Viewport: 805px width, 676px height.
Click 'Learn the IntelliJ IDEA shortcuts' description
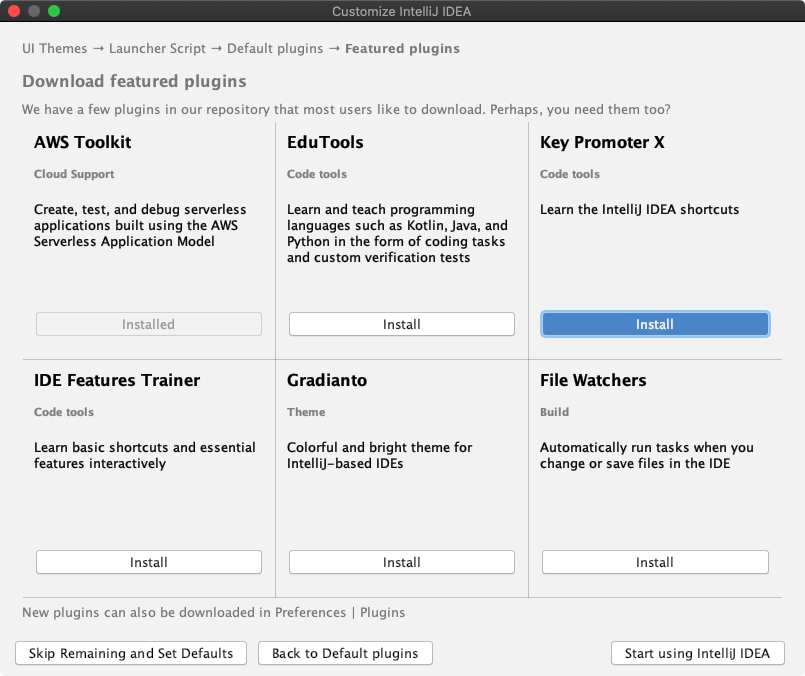coord(639,209)
